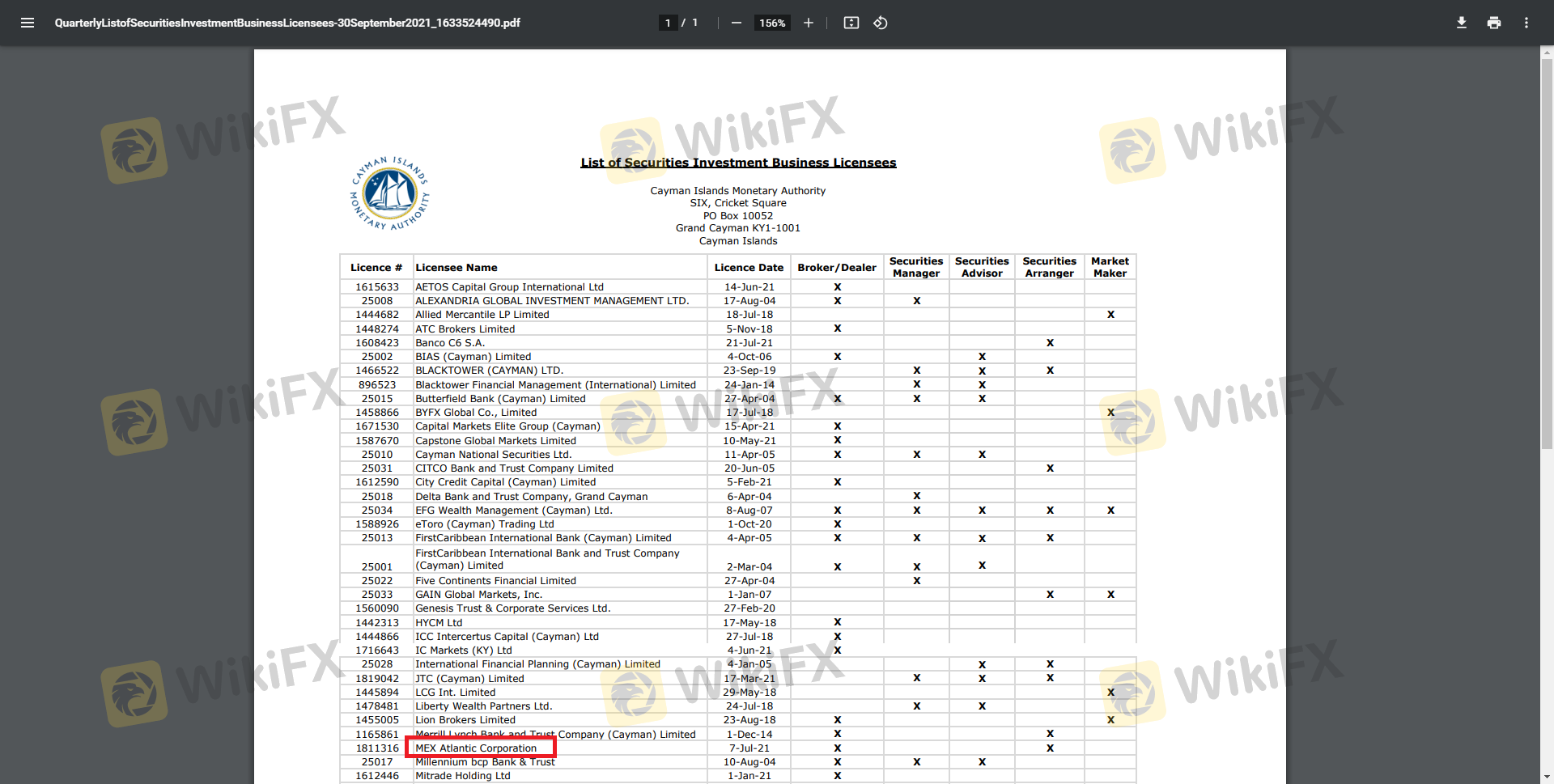Open the three-dot more actions menu
This screenshot has width=1554, height=784.
click(1526, 23)
